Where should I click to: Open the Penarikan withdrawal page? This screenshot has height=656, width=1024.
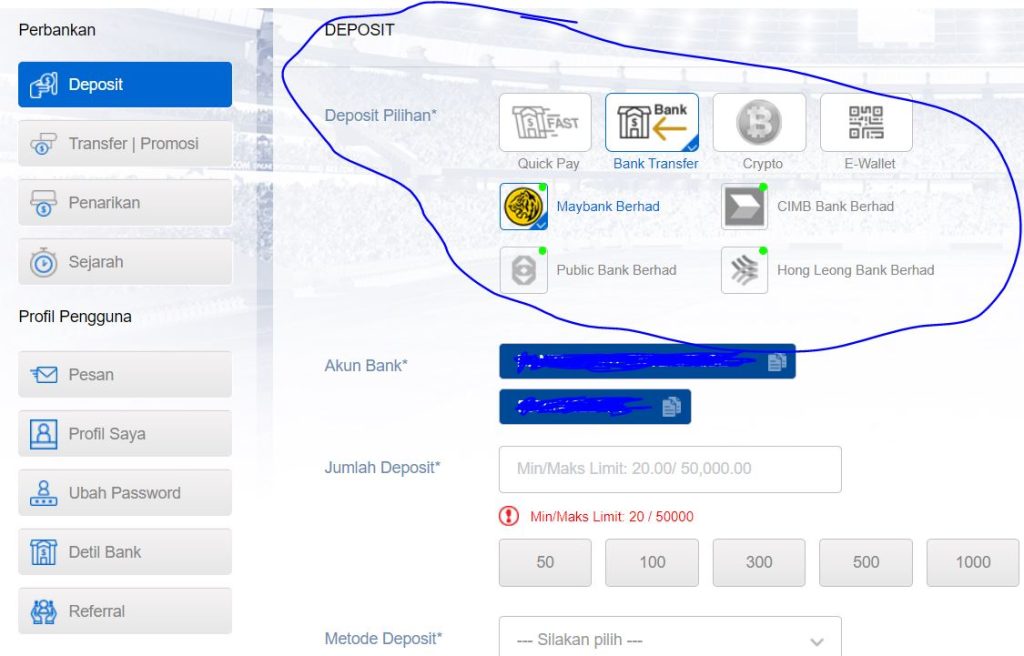[125, 203]
